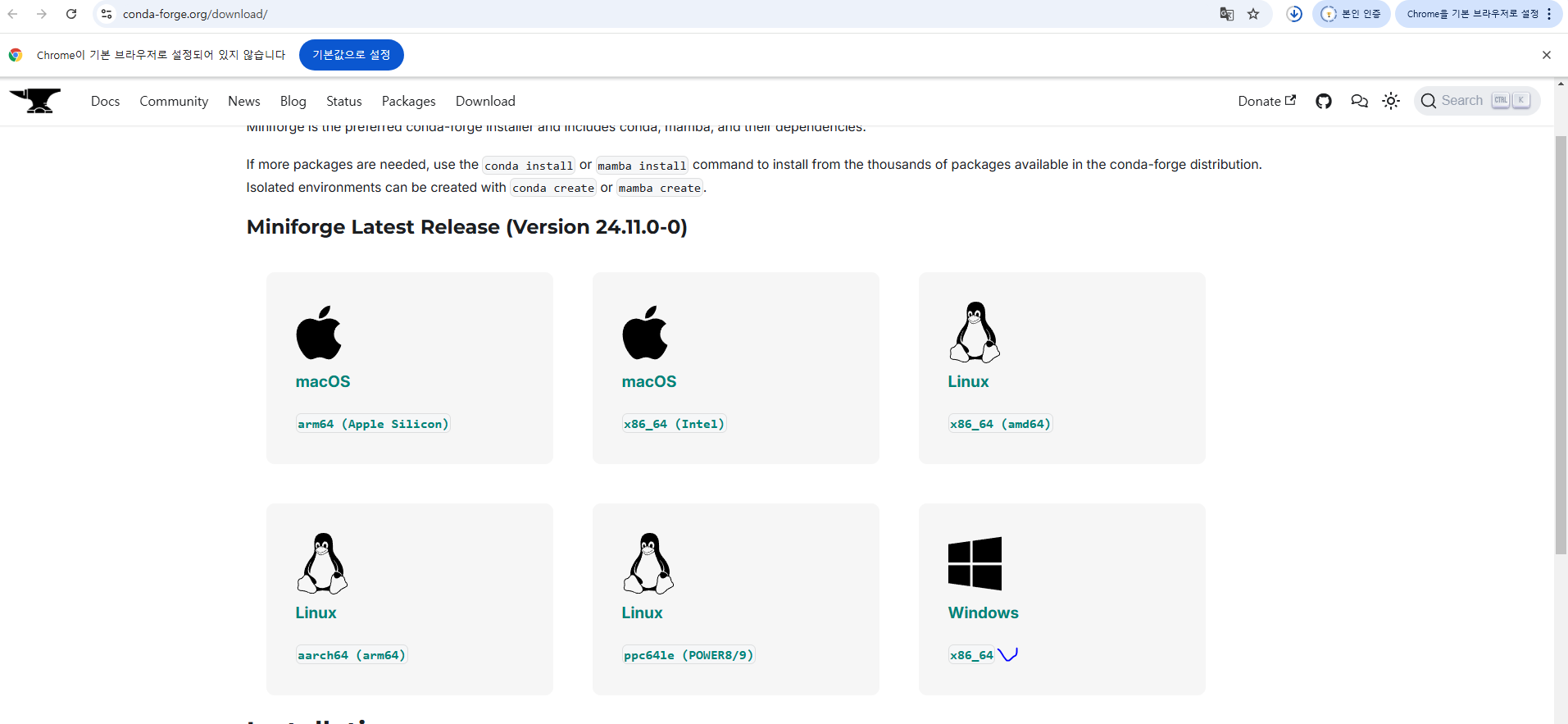The width and height of the screenshot is (1568, 724).
Task: Click the macOS heading above Intel link
Action: click(649, 381)
